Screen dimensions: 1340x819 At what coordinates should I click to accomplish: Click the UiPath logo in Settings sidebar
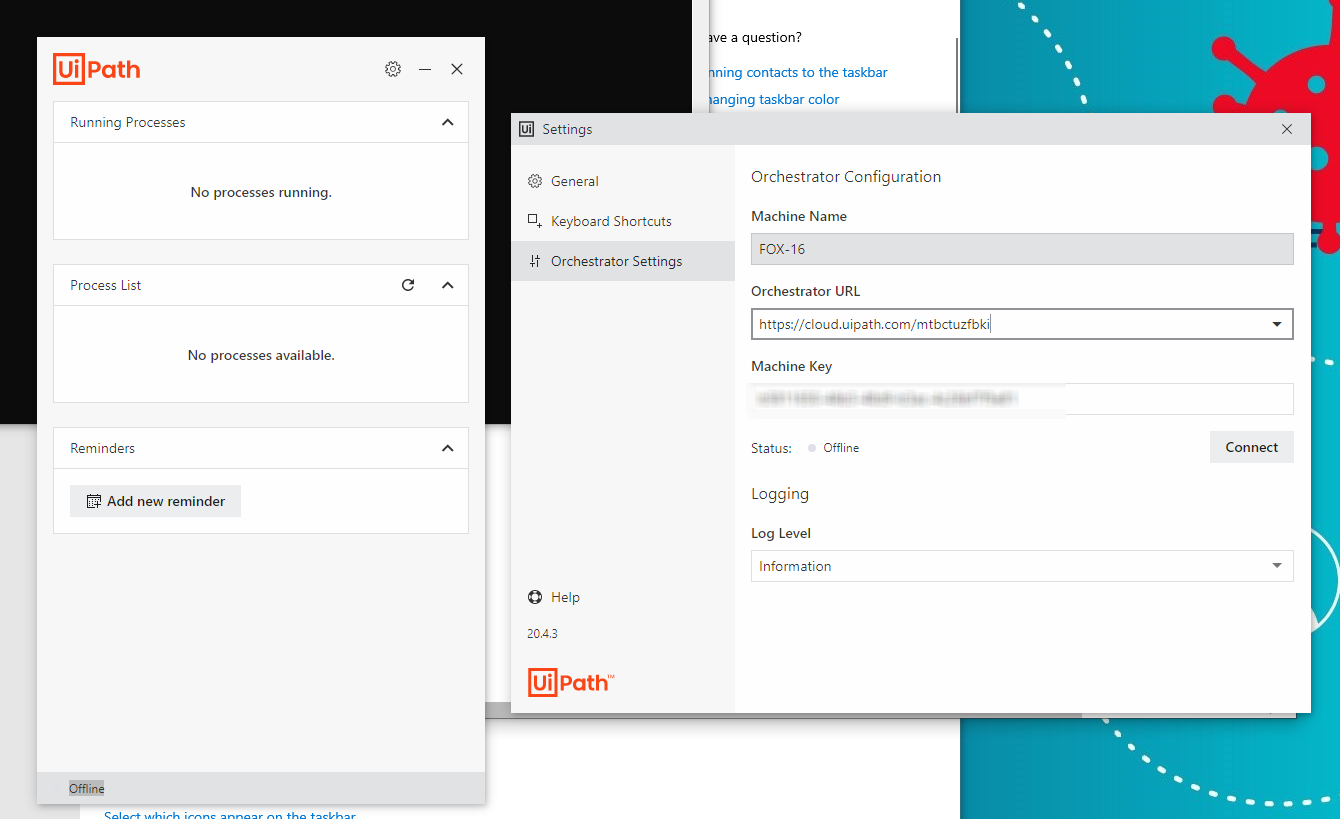click(x=570, y=683)
